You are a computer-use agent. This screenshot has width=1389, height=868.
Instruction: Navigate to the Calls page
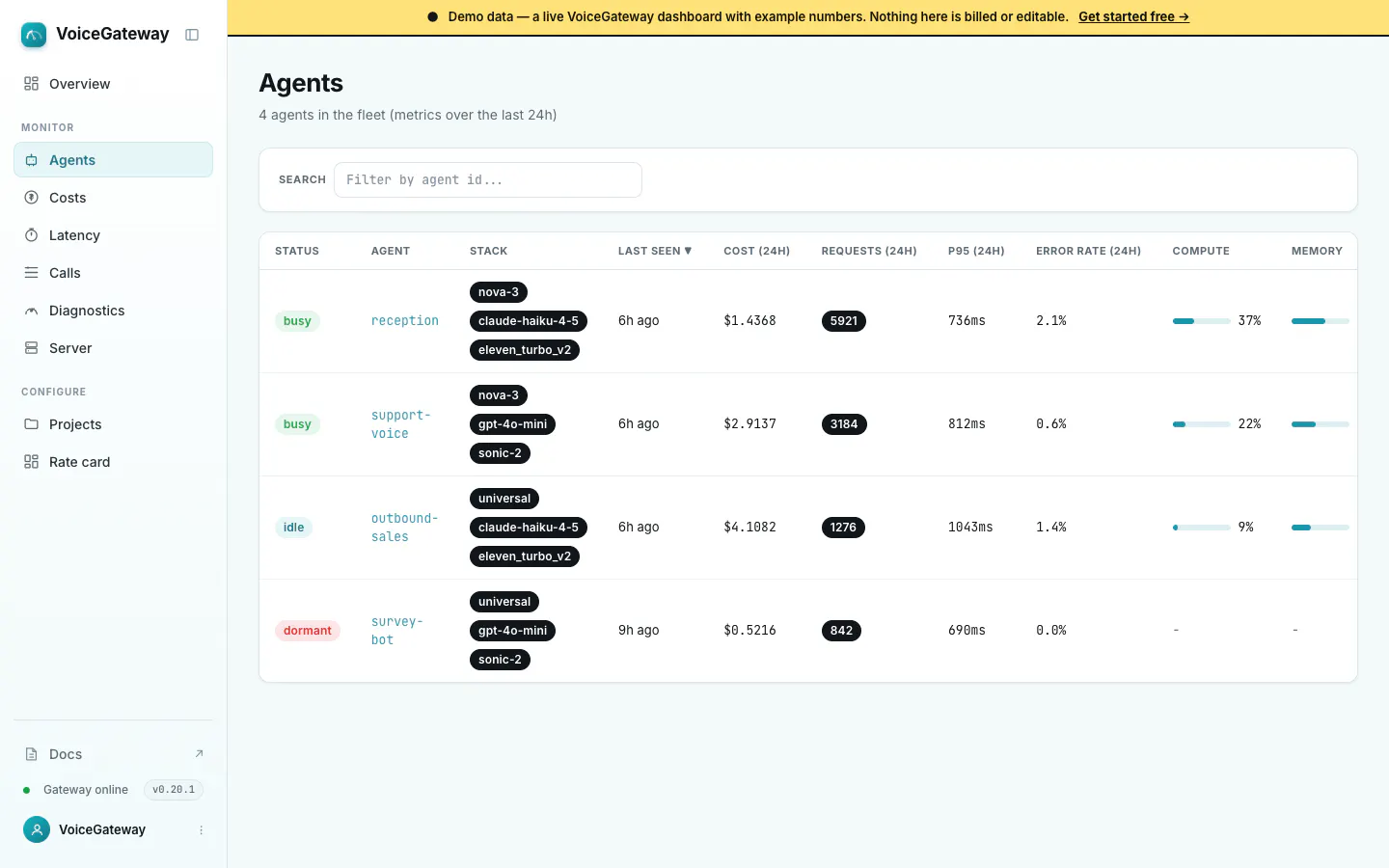coord(113,273)
